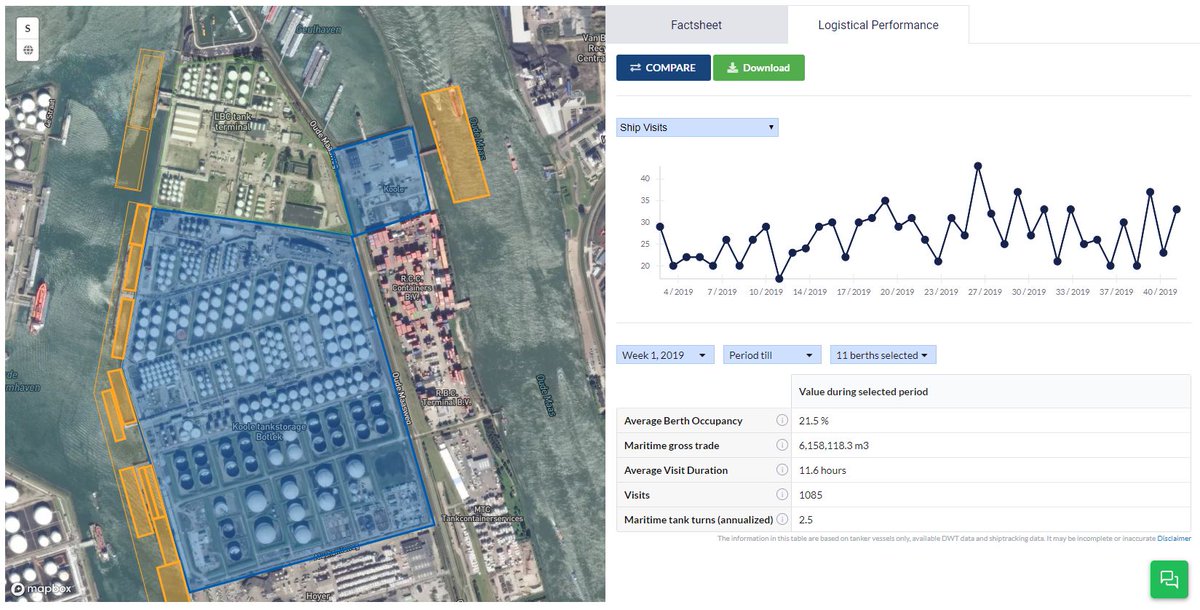Click the 11.6 hours value
1200x610 pixels.
822,470
